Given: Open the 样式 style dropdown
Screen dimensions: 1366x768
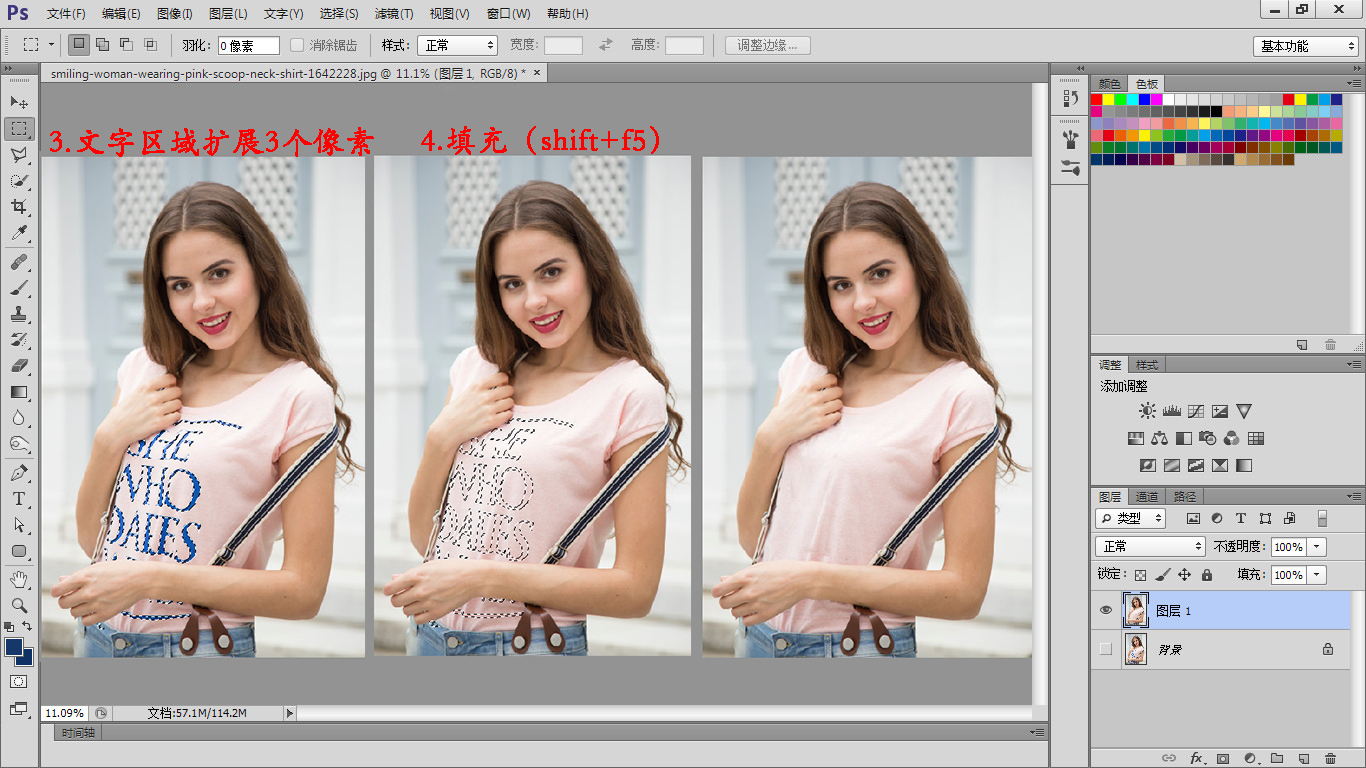Looking at the screenshot, I should [x=457, y=46].
